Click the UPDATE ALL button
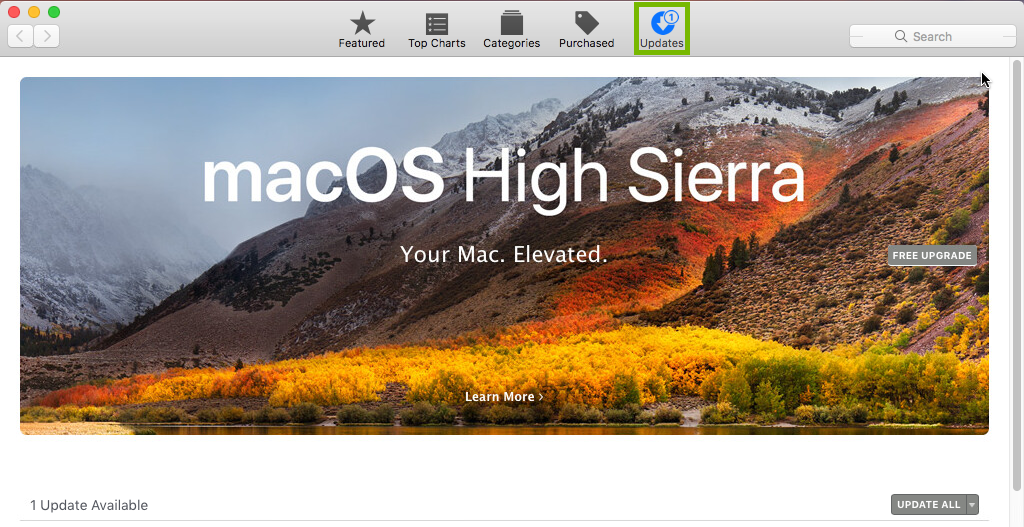Viewport: 1024px width, 527px height. point(928,504)
